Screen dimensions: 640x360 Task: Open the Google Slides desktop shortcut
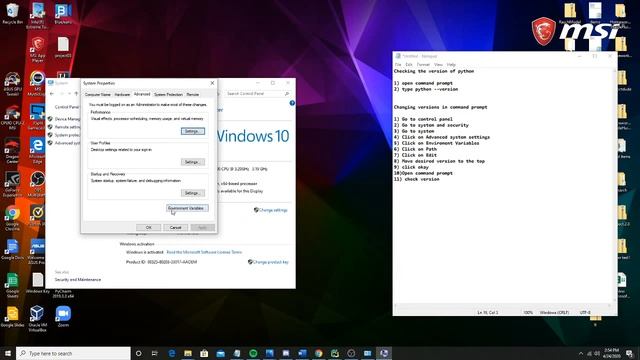(12, 317)
